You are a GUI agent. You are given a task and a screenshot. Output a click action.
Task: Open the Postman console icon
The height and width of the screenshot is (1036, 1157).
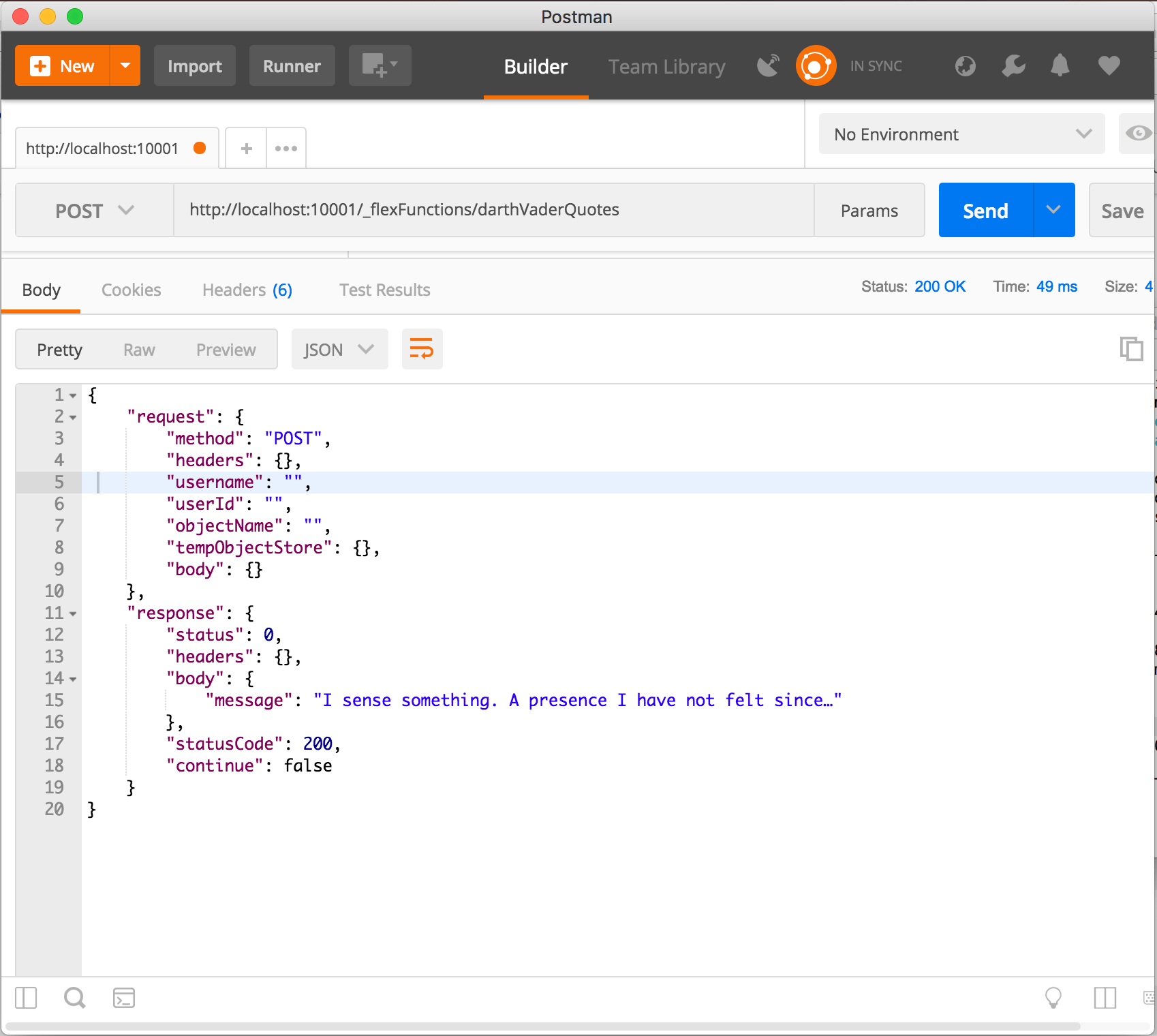point(123,998)
